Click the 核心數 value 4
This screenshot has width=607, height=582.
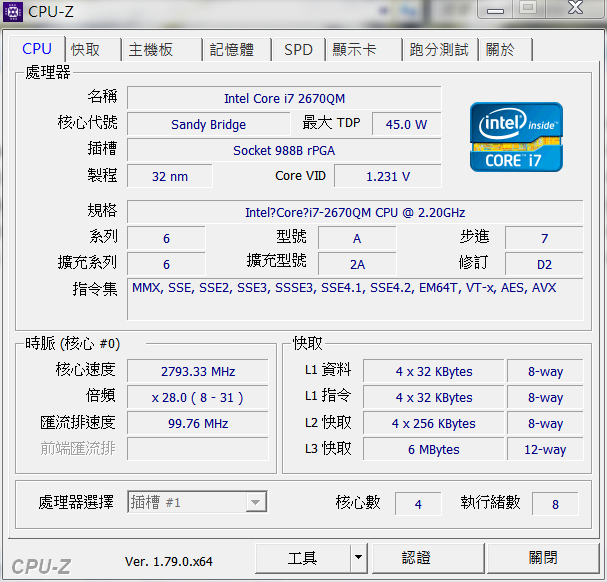418,504
